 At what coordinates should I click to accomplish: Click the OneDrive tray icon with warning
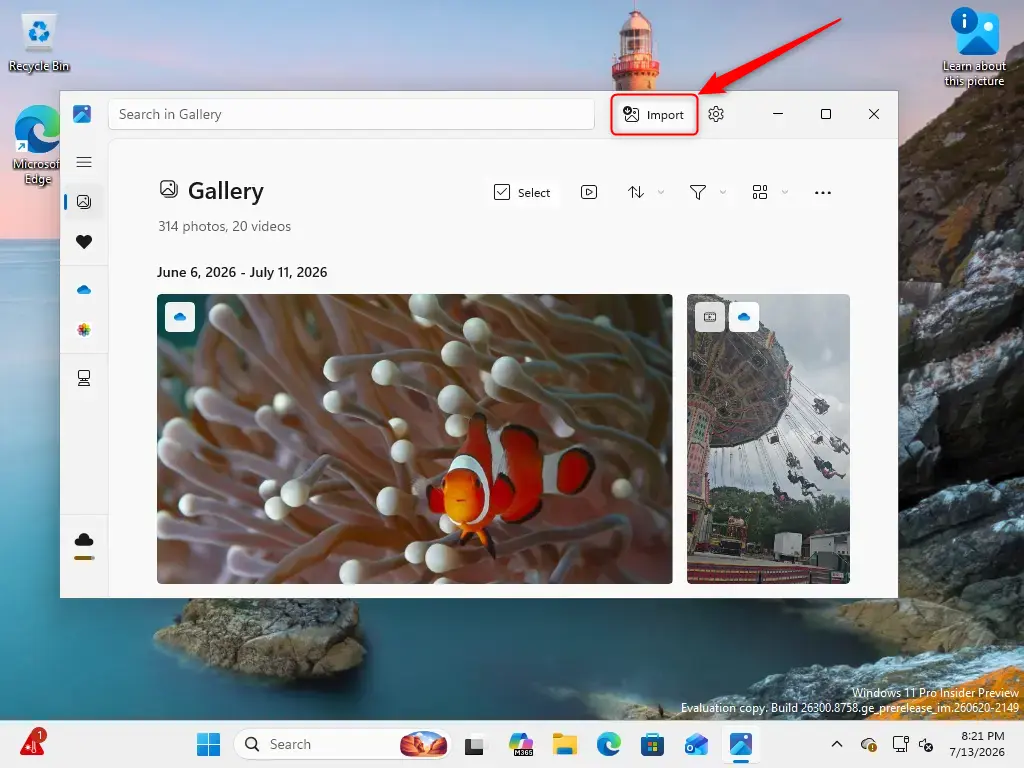pos(869,744)
